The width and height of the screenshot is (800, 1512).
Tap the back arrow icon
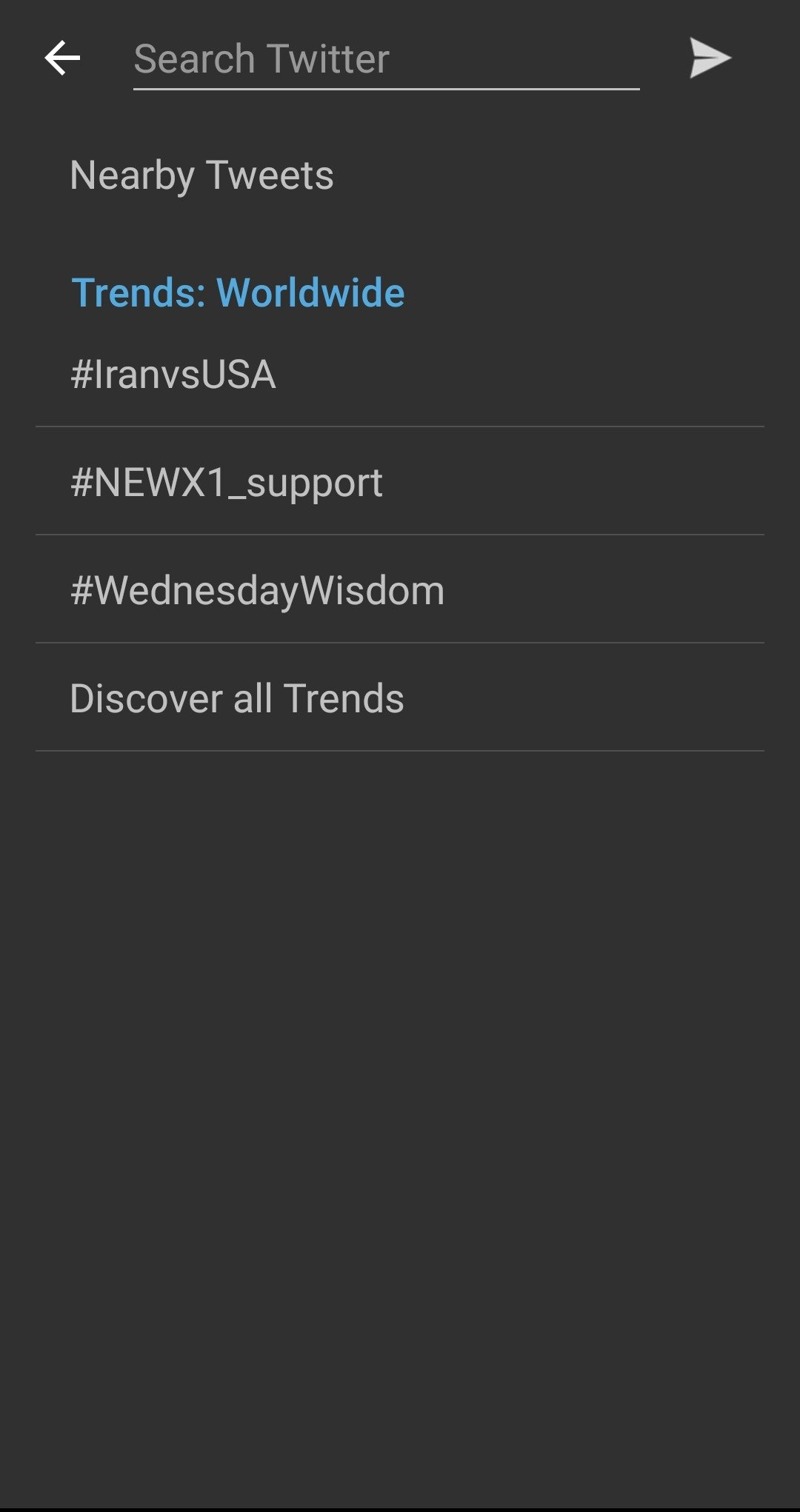coord(62,58)
